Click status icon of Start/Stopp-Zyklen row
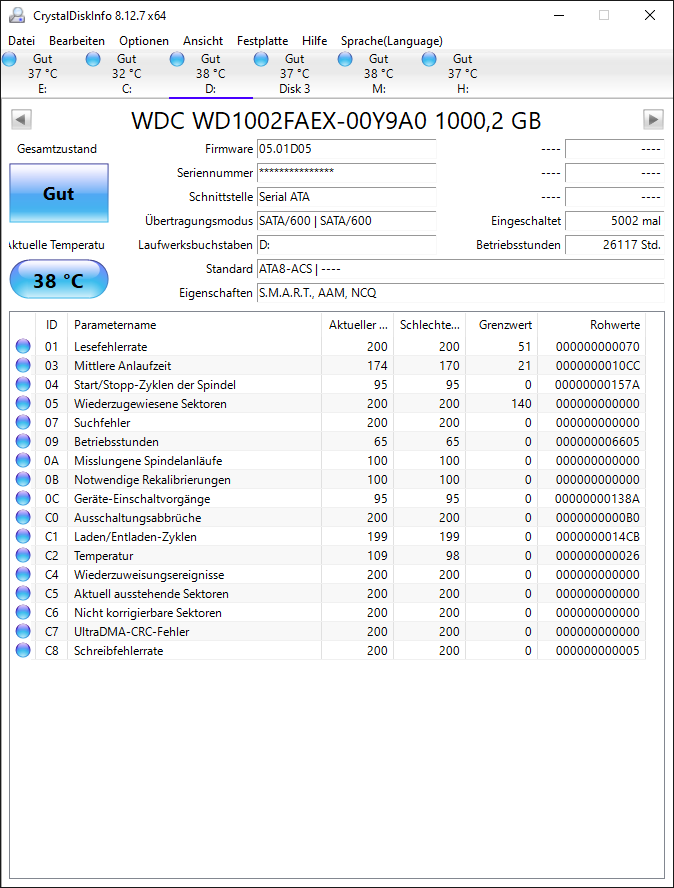The image size is (674, 888). [23, 384]
